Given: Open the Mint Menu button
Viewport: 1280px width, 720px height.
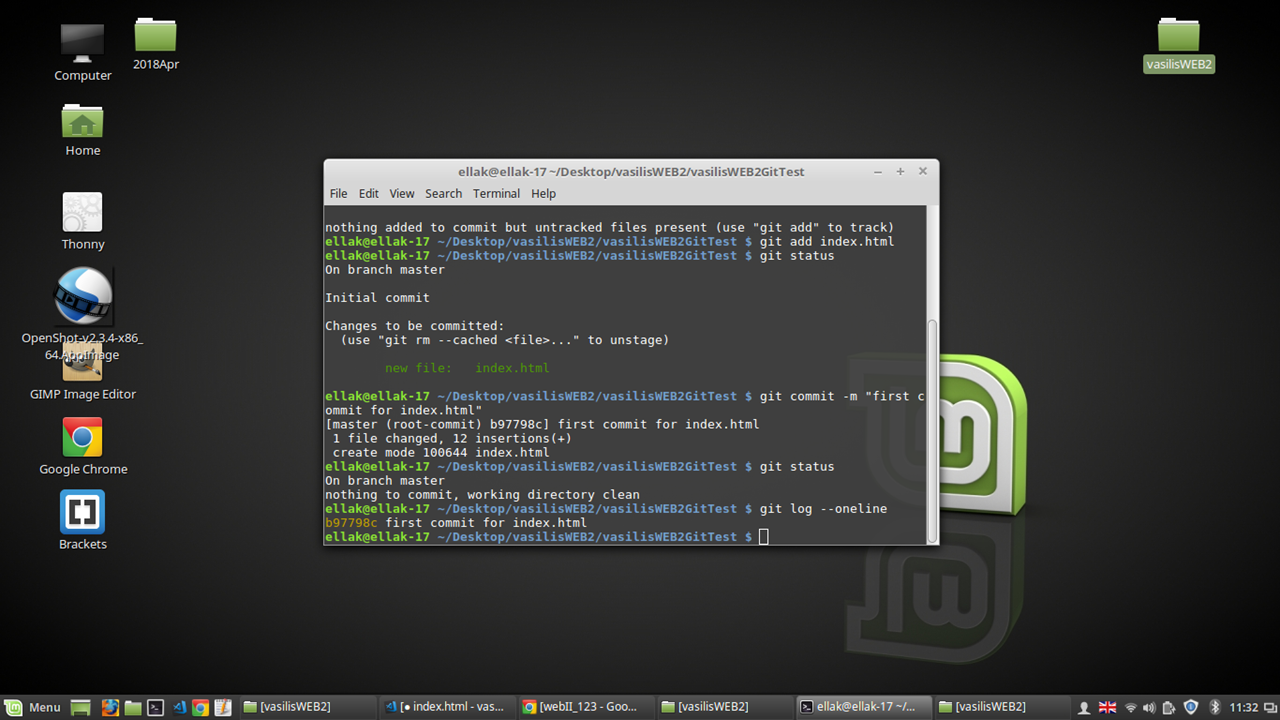Looking at the screenshot, I should coord(33,707).
